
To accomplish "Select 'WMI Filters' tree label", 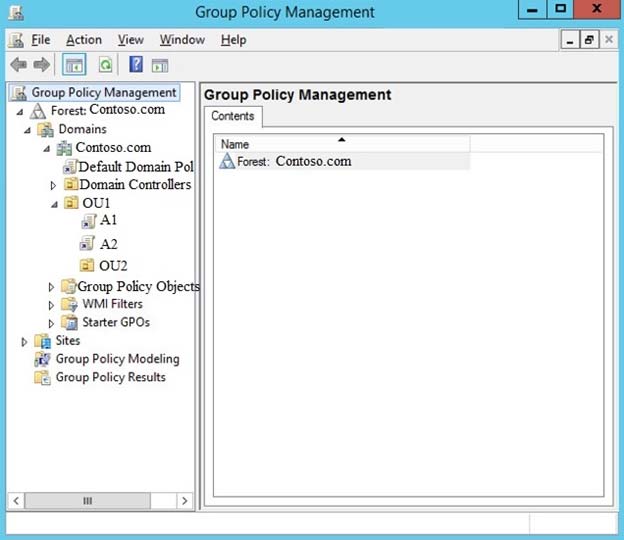I will click(112, 304).
